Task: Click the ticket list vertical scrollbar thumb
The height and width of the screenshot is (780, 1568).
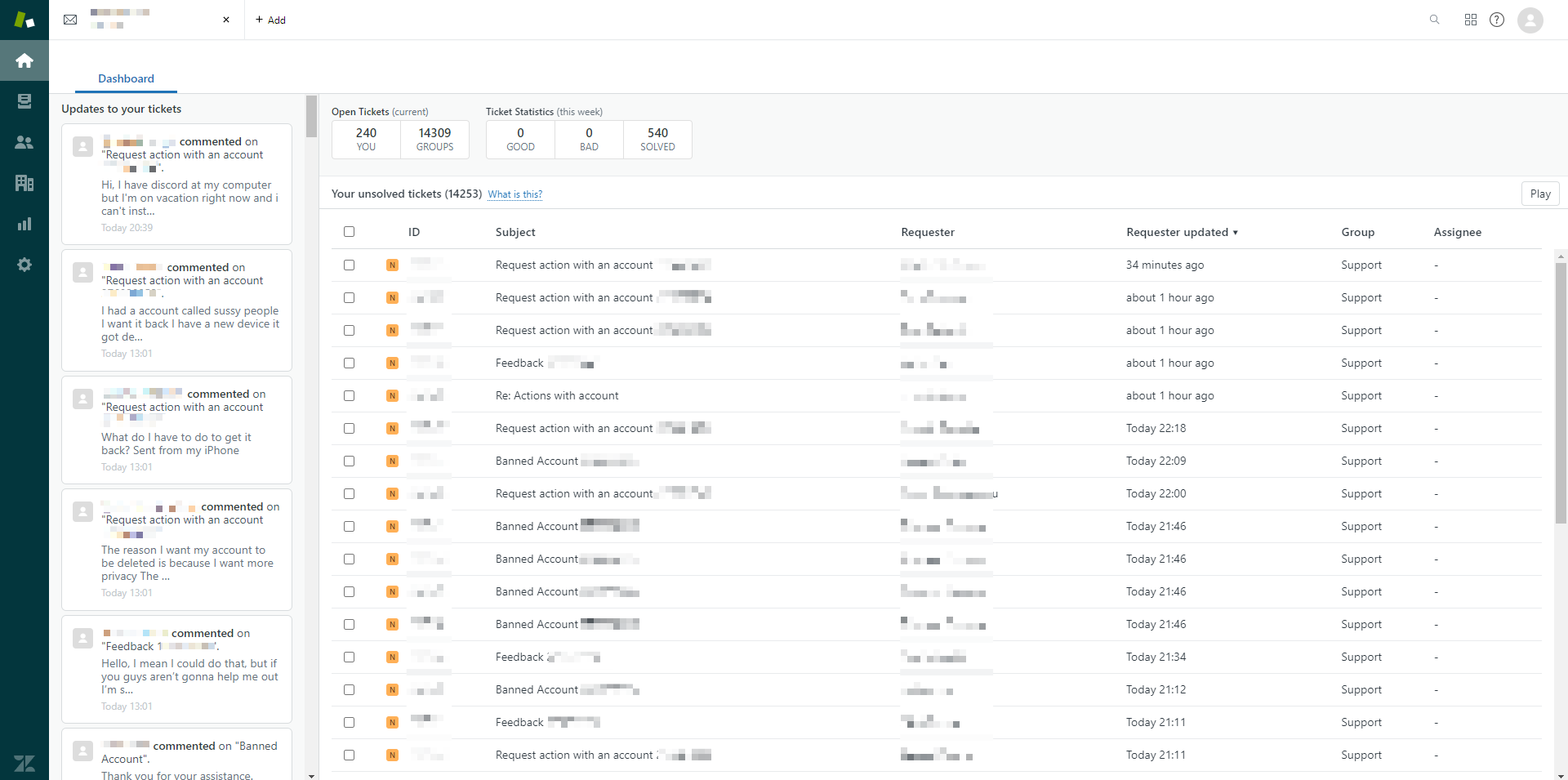Action: tap(1561, 392)
